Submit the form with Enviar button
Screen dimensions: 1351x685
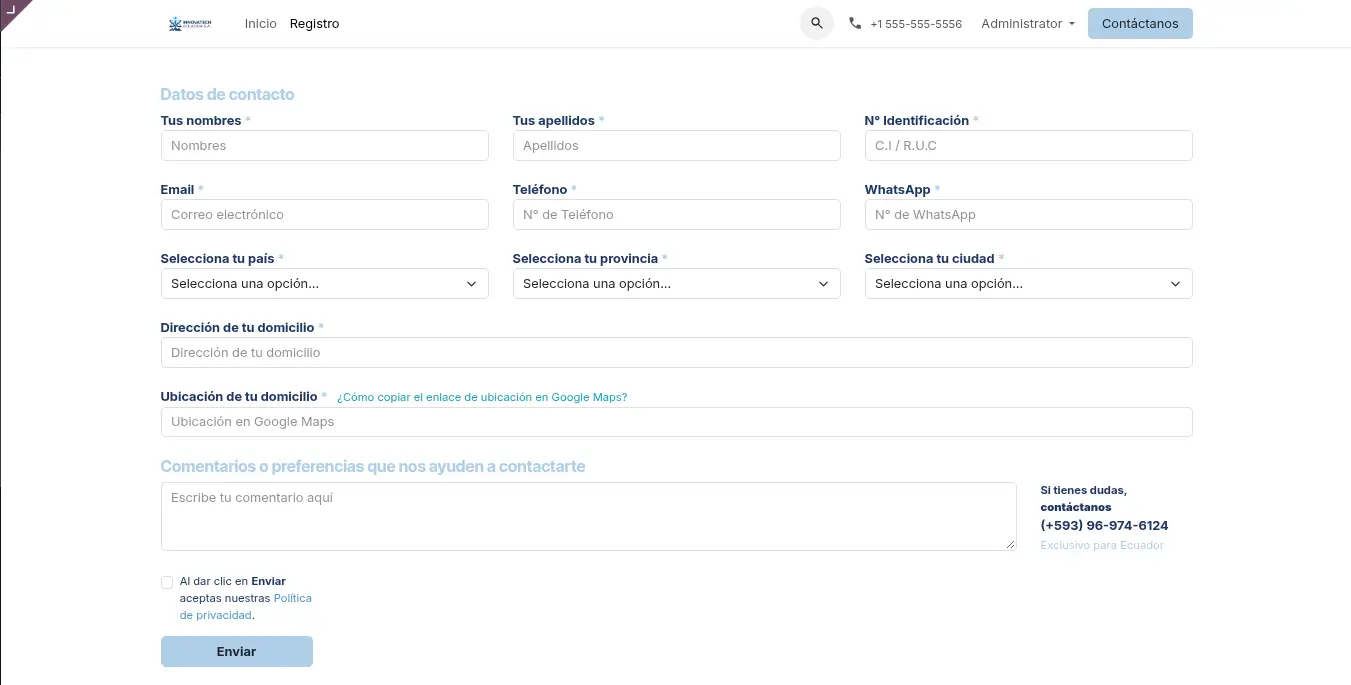click(237, 651)
